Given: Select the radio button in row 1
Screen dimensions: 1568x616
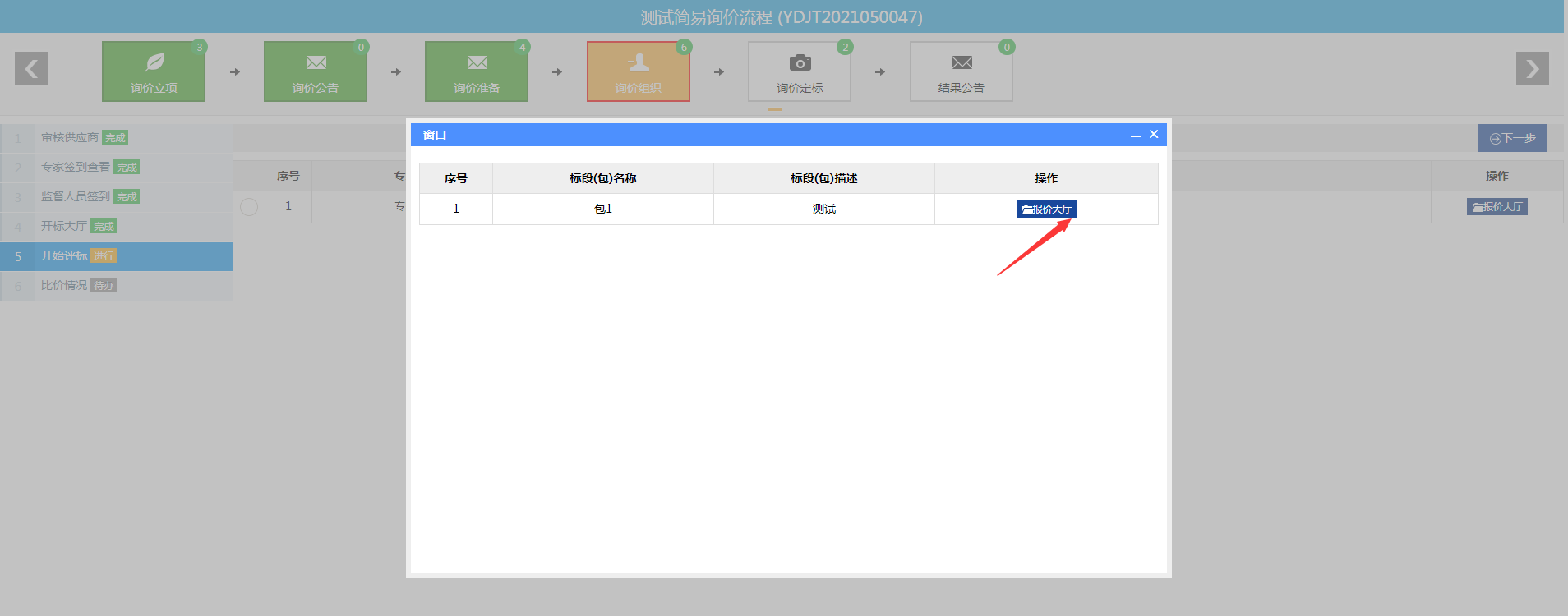Looking at the screenshot, I should [x=249, y=207].
